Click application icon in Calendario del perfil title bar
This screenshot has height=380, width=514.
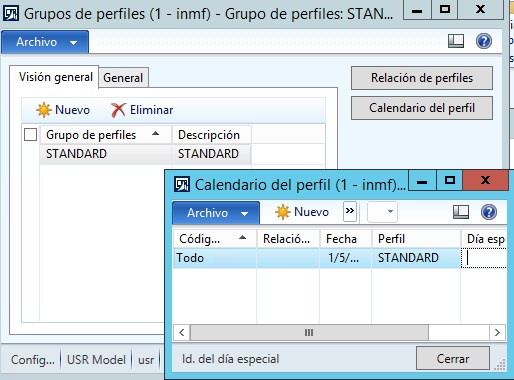[x=182, y=184]
